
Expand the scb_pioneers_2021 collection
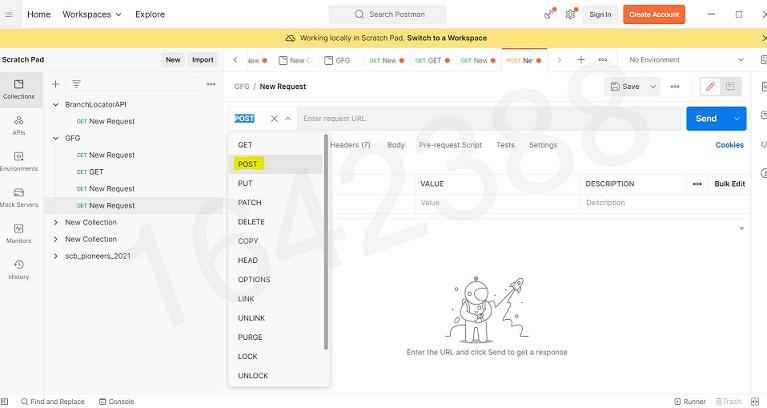tap(55, 256)
